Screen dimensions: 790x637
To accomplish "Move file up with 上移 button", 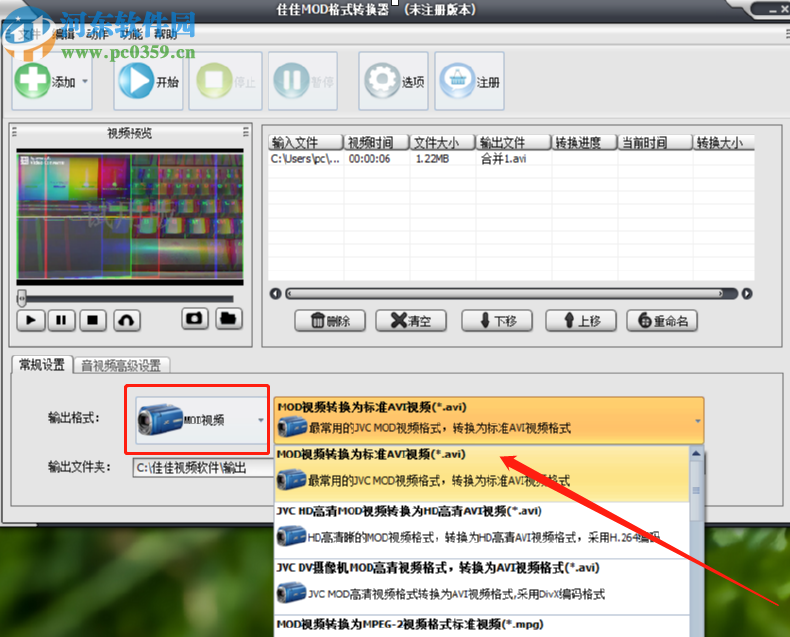I will [581, 321].
